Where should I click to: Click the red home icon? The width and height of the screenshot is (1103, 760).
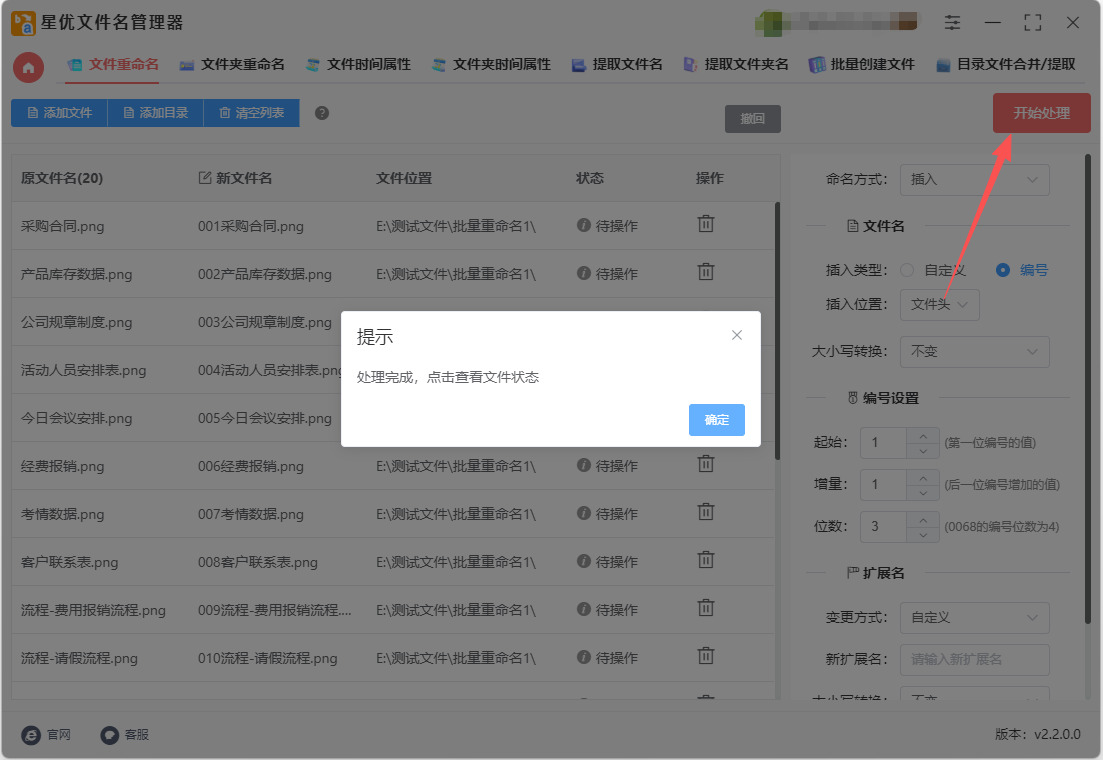pos(28,67)
